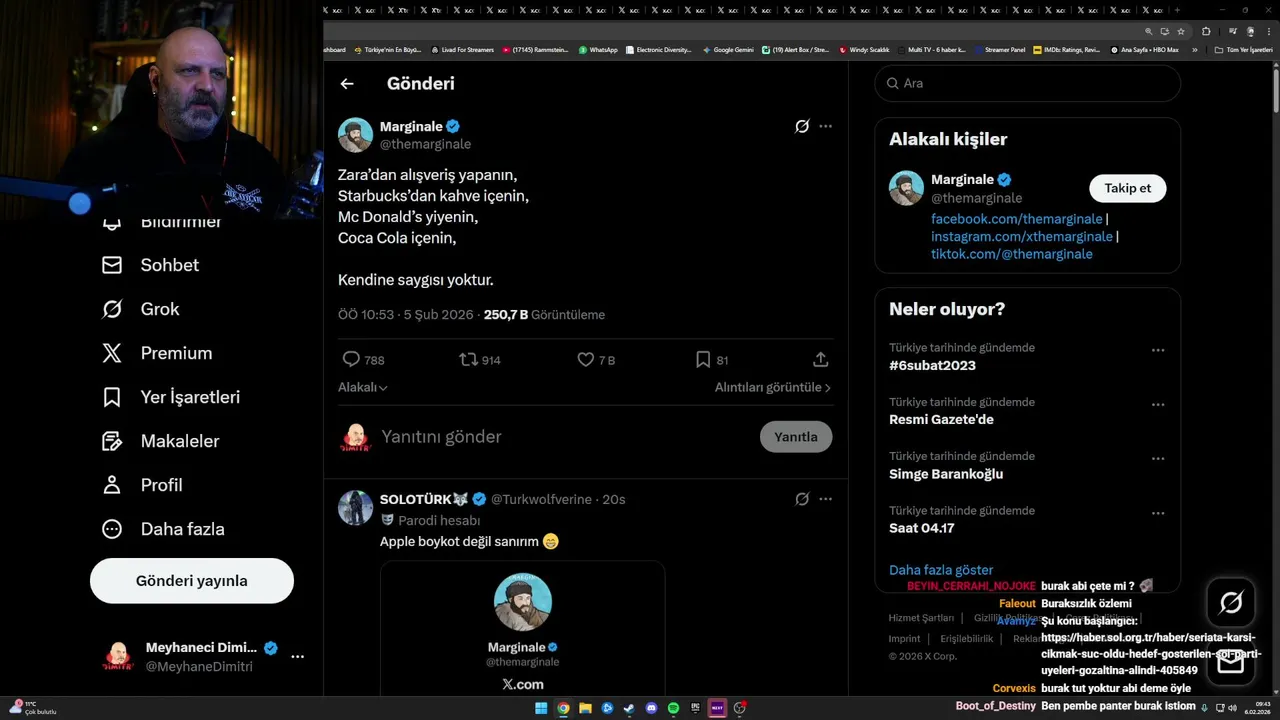Viewport: 1280px width, 720px height.
Task: Click the reply icon showing 788
Action: (x=351, y=359)
